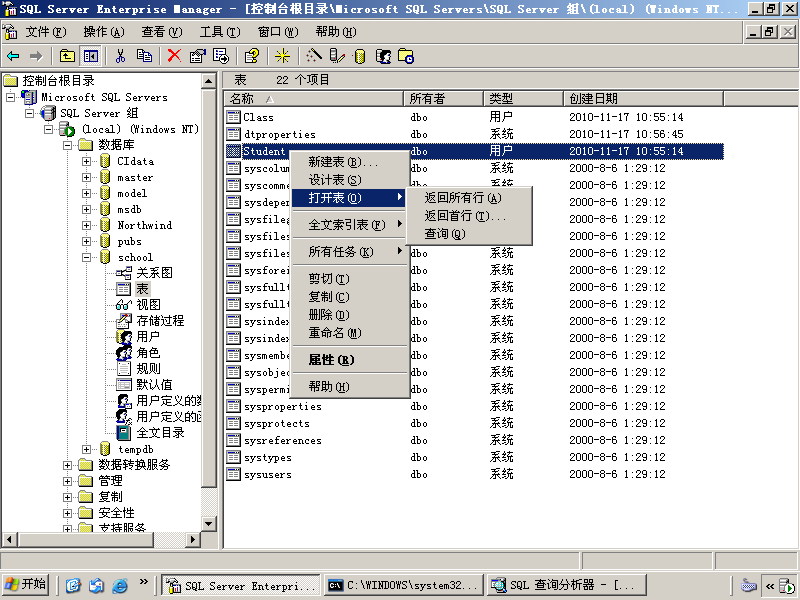Click the tree pane scroll-down arrow
This screenshot has width=800, height=600.
point(209,524)
